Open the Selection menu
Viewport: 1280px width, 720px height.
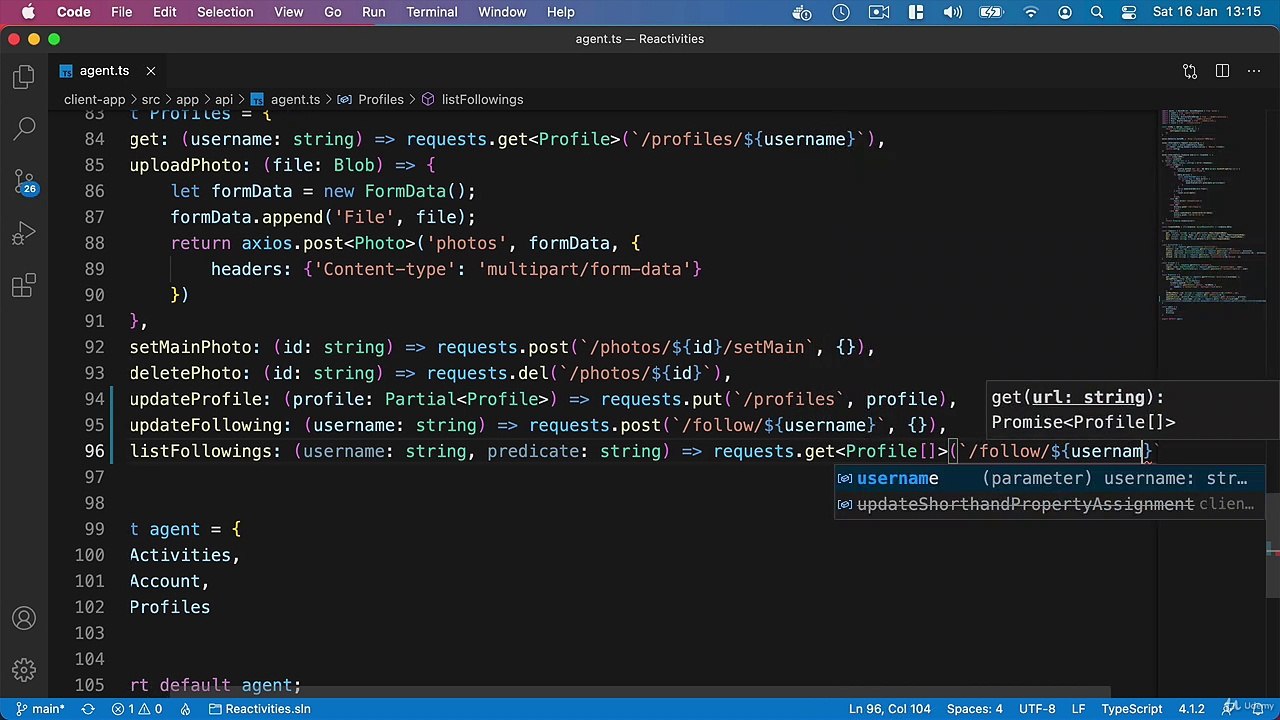point(225,12)
